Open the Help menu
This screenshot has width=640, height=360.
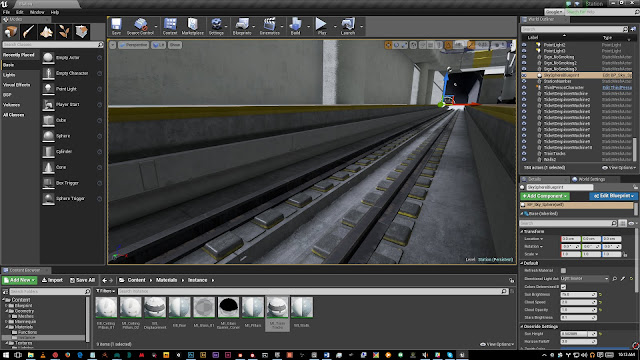tap(55, 12)
